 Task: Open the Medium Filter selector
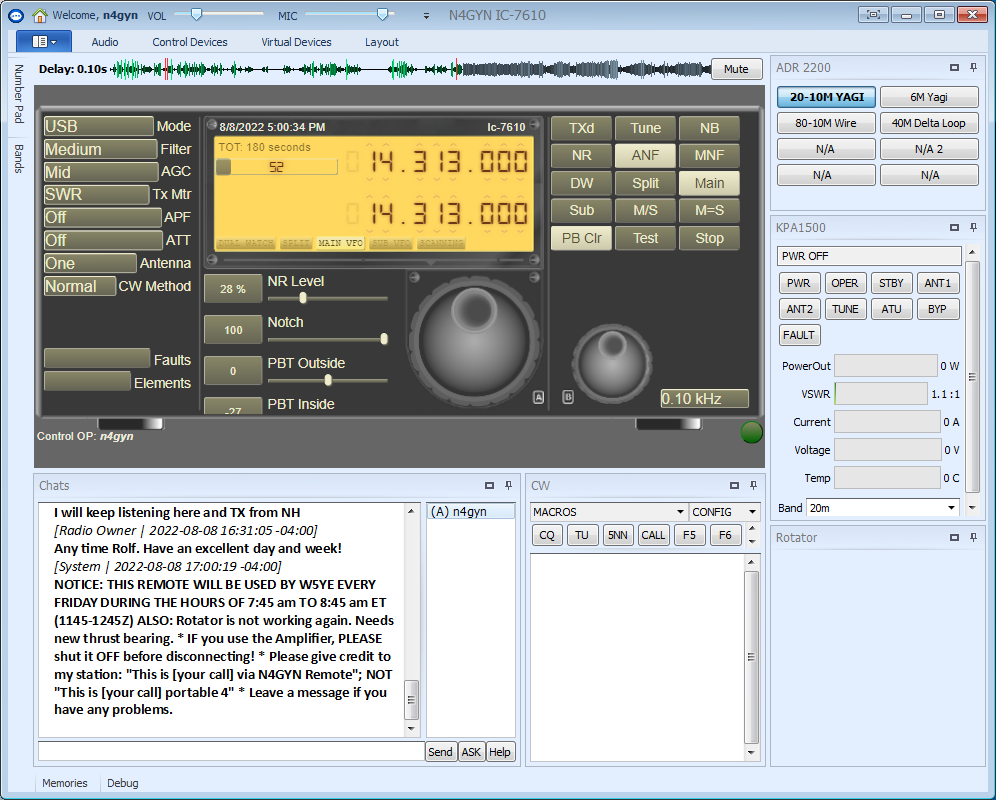(100, 149)
